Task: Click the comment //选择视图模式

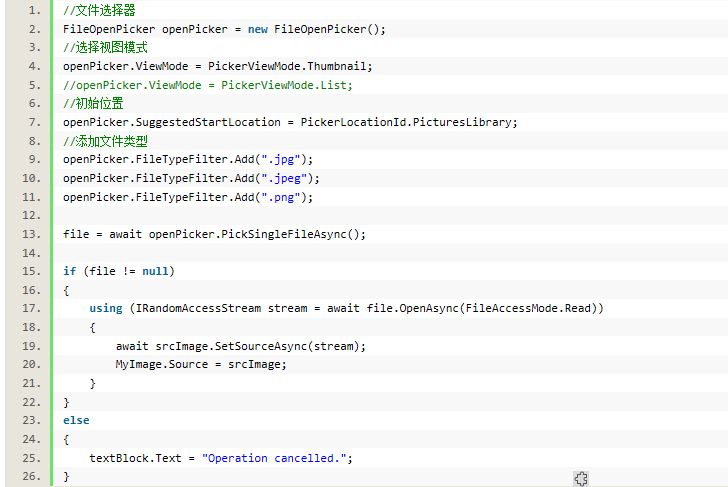Action: [x=105, y=47]
